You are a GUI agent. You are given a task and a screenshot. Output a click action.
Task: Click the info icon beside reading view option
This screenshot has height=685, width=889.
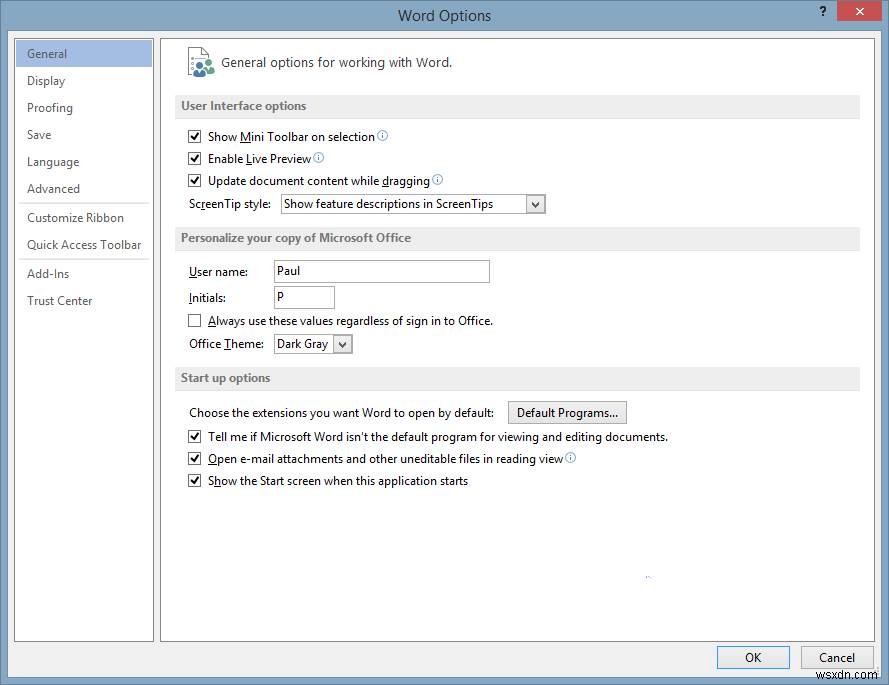tap(570, 458)
